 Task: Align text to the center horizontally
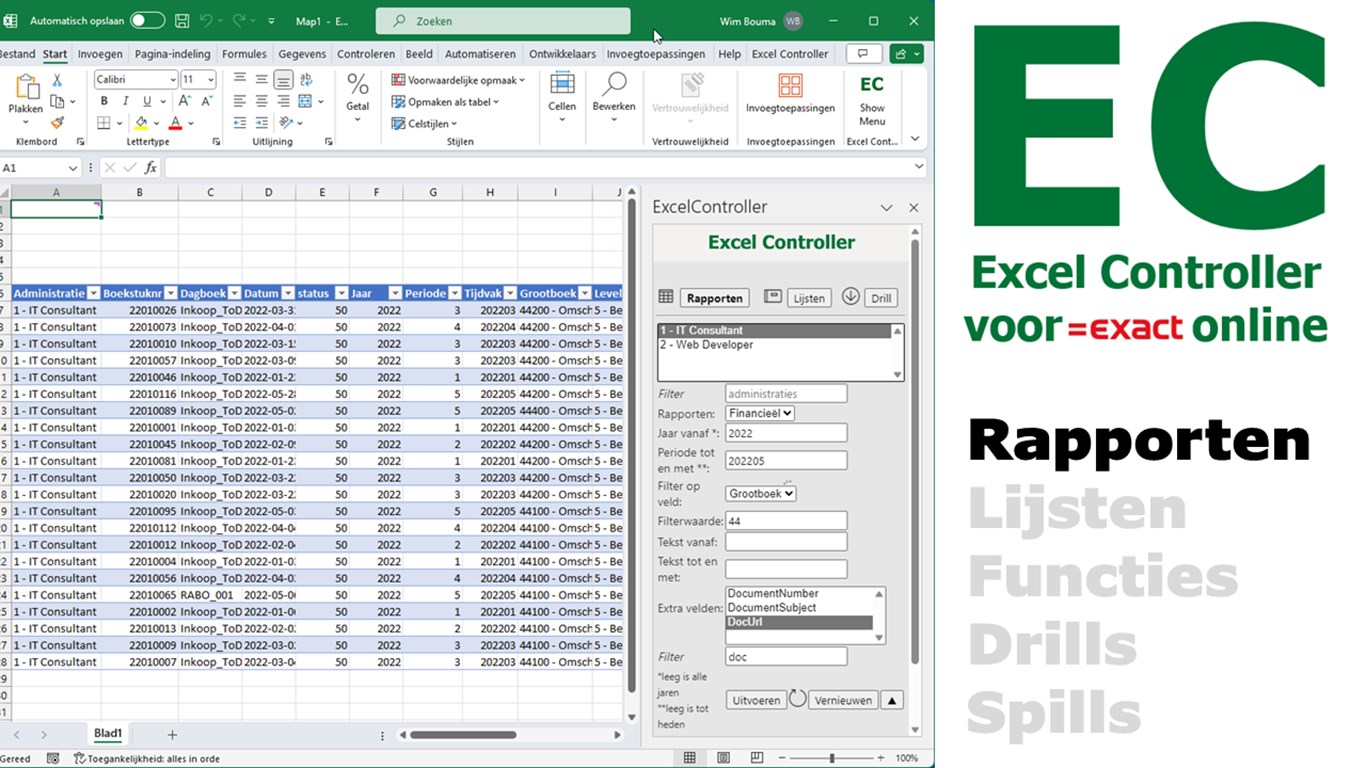[261, 101]
